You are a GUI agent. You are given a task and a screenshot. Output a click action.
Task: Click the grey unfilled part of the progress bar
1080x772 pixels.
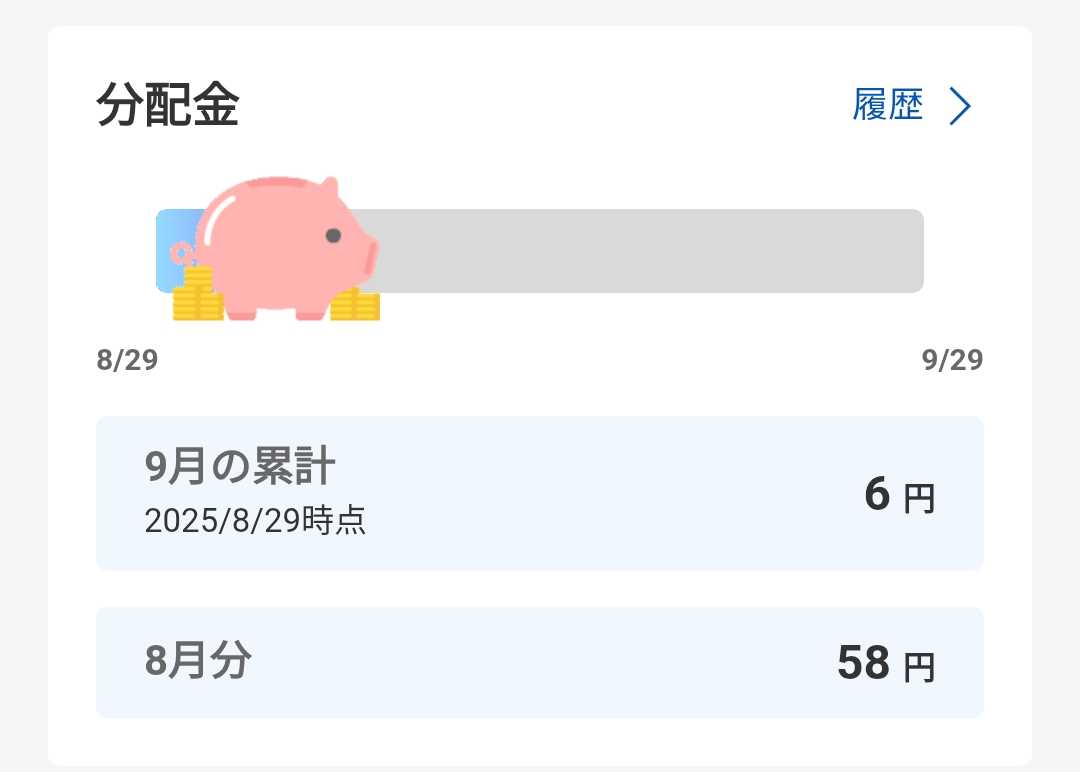pos(650,251)
